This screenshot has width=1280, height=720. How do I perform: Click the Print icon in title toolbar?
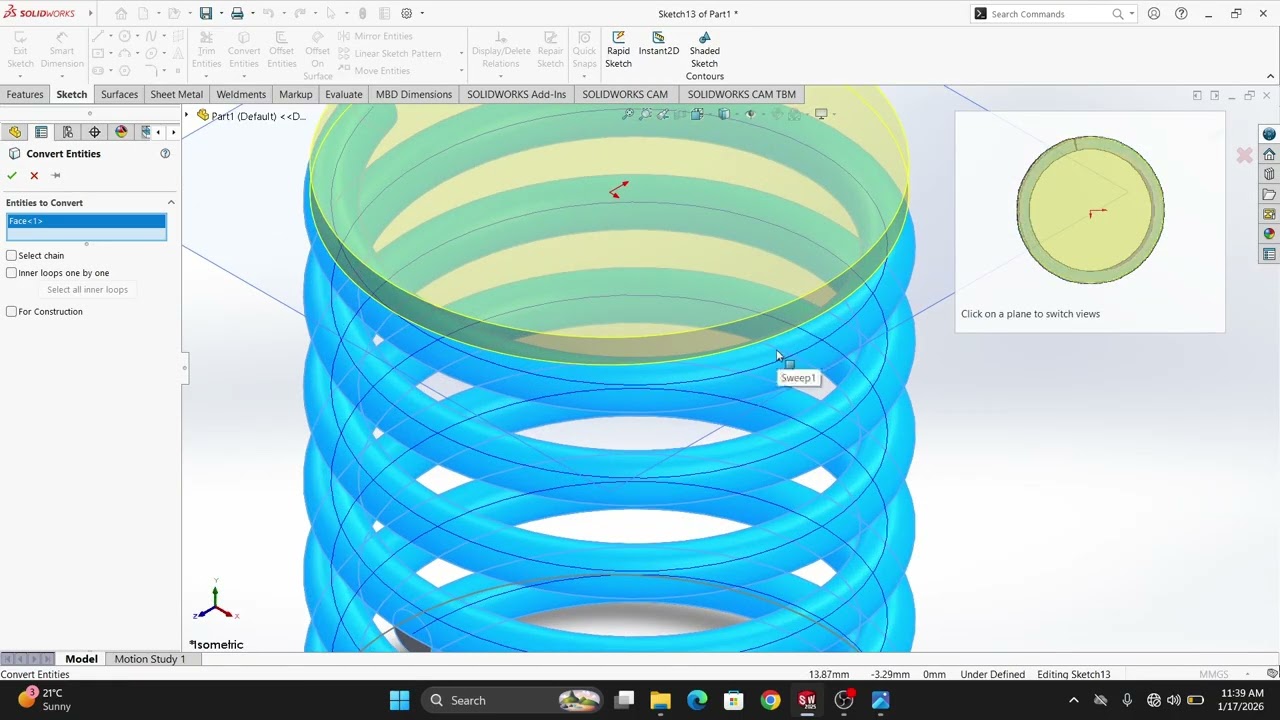tap(237, 13)
